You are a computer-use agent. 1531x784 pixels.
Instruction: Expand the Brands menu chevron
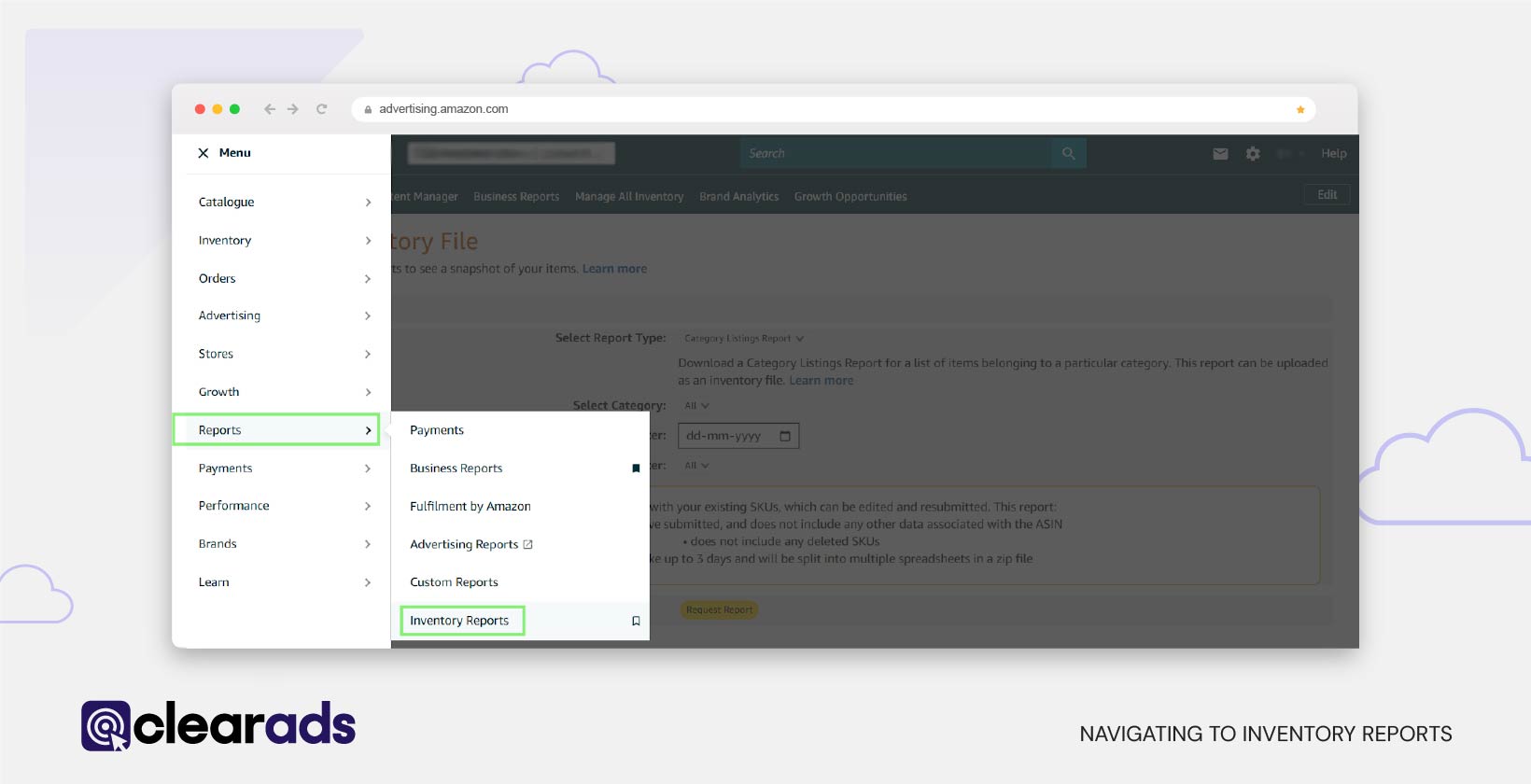click(368, 544)
